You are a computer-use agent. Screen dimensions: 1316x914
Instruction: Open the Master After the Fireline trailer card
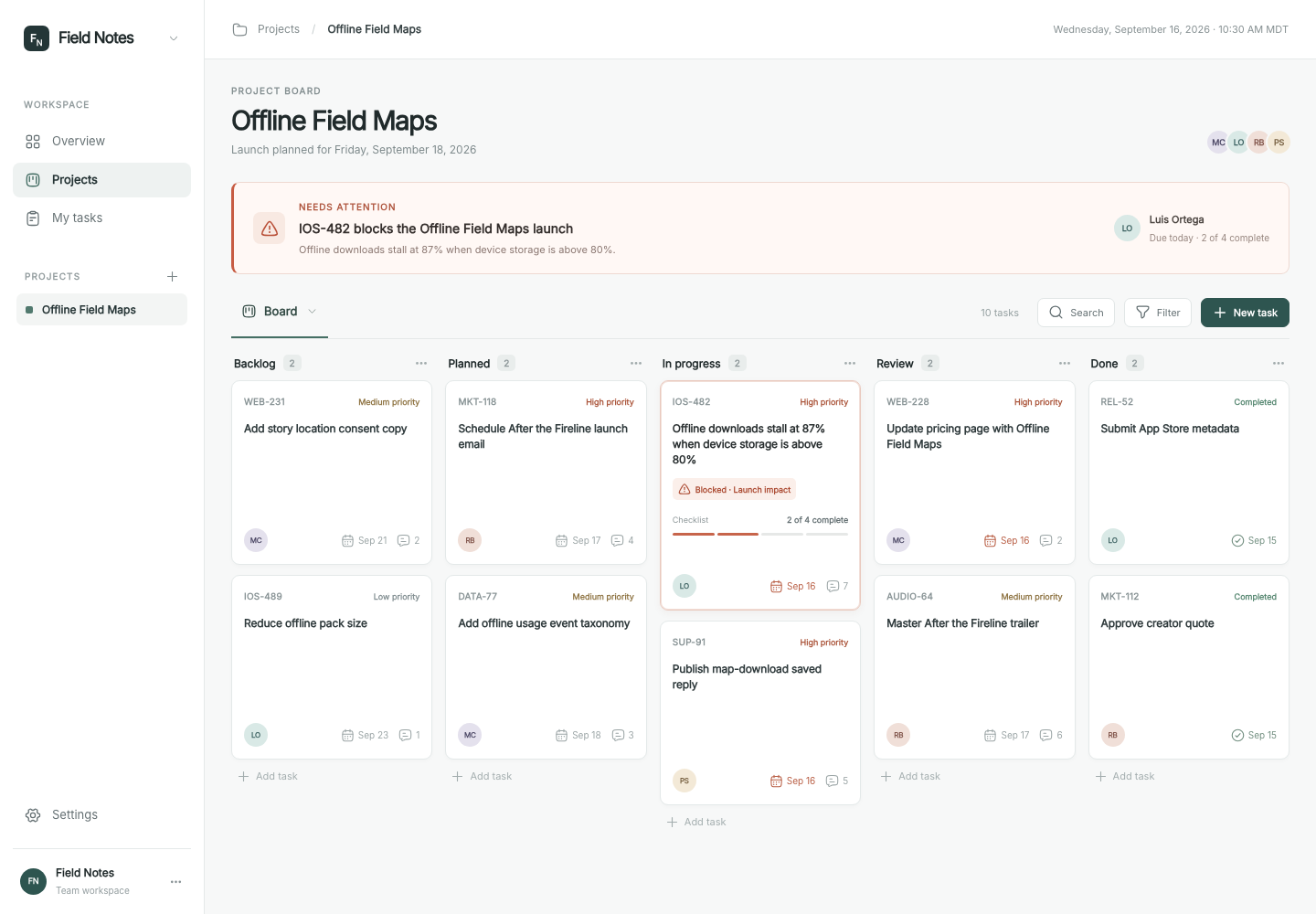pyautogui.click(x=974, y=667)
